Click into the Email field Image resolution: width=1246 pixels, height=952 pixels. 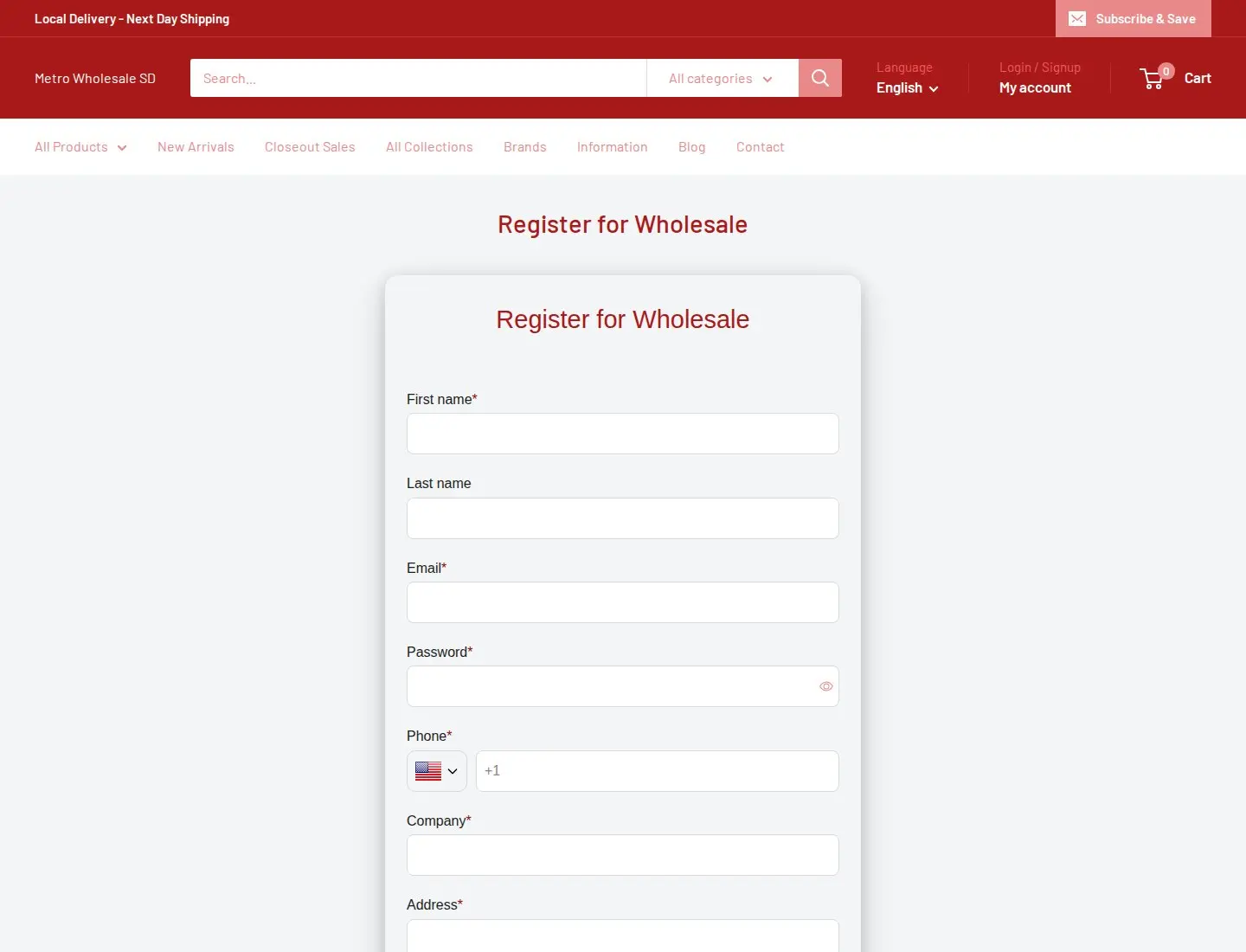tap(623, 602)
